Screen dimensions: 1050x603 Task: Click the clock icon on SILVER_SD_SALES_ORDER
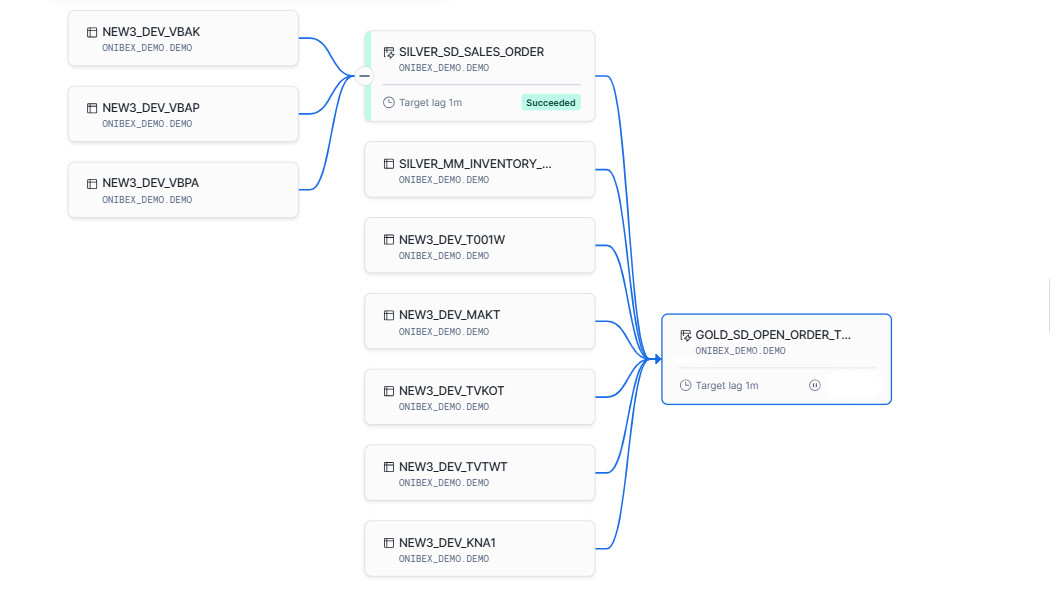[389, 102]
